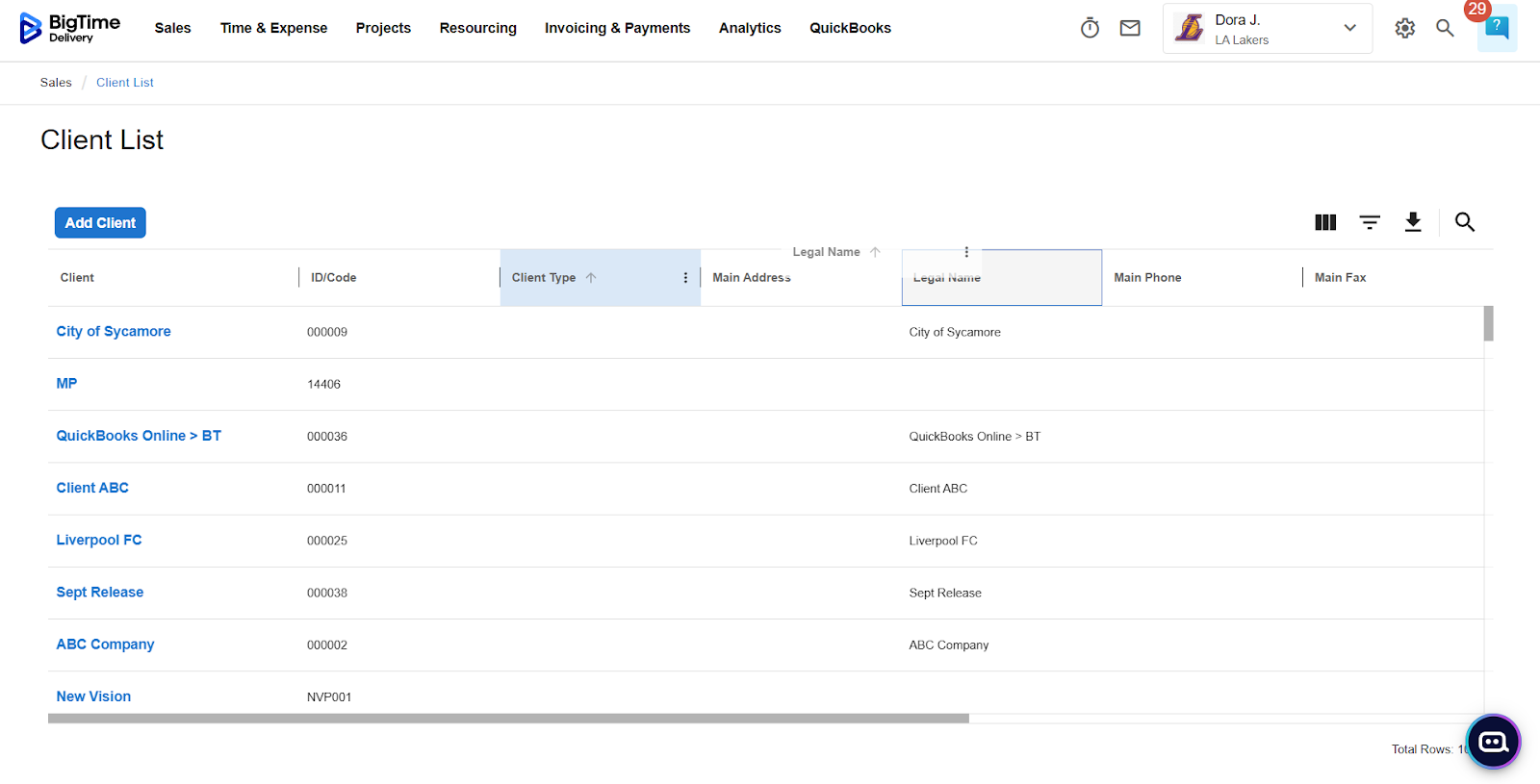Viewport: 1540px width, 784px height.
Task: Search within the client list table
Action: (1464, 222)
